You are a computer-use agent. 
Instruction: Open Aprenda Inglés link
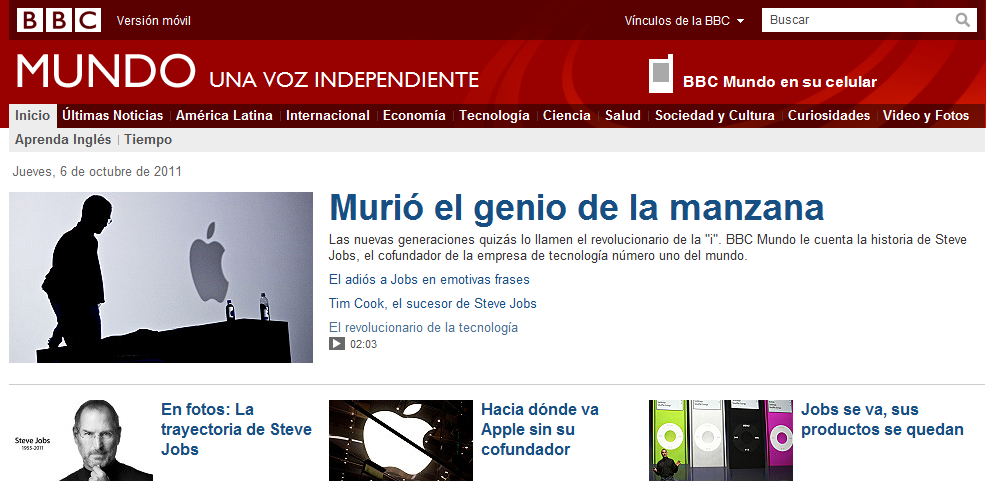tap(63, 140)
